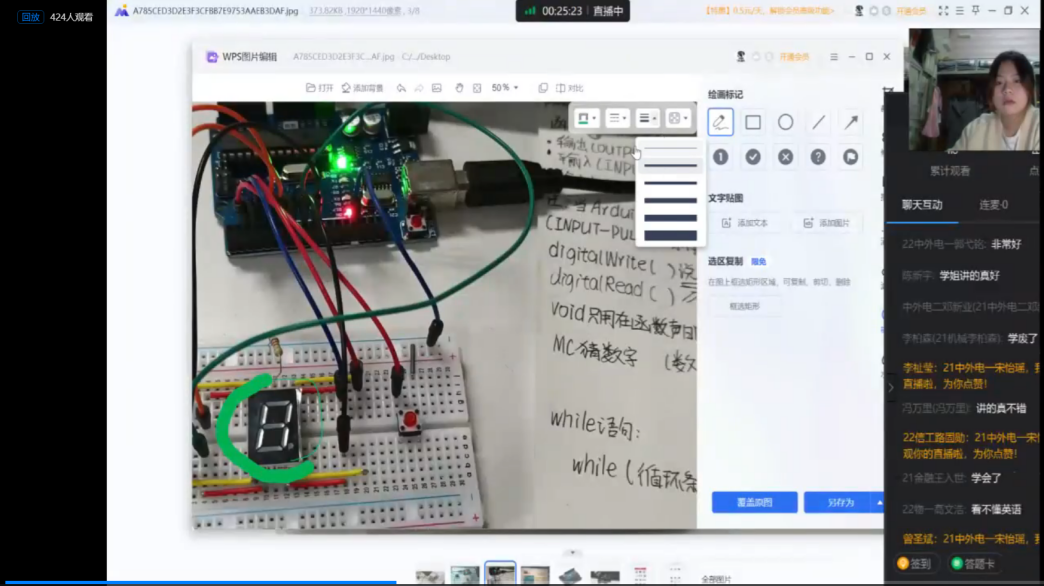Choose the fourth line thickness option
This screenshot has height=586, width=1044.
670,200
